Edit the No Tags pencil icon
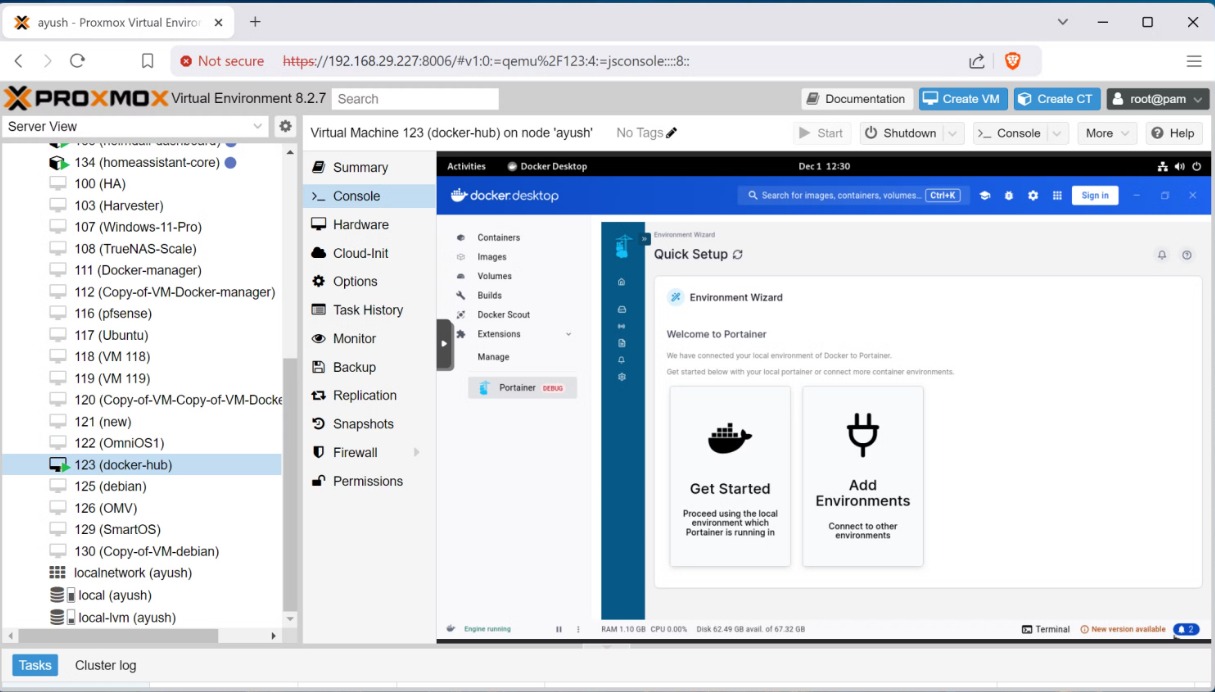 (x=672, y=133)
